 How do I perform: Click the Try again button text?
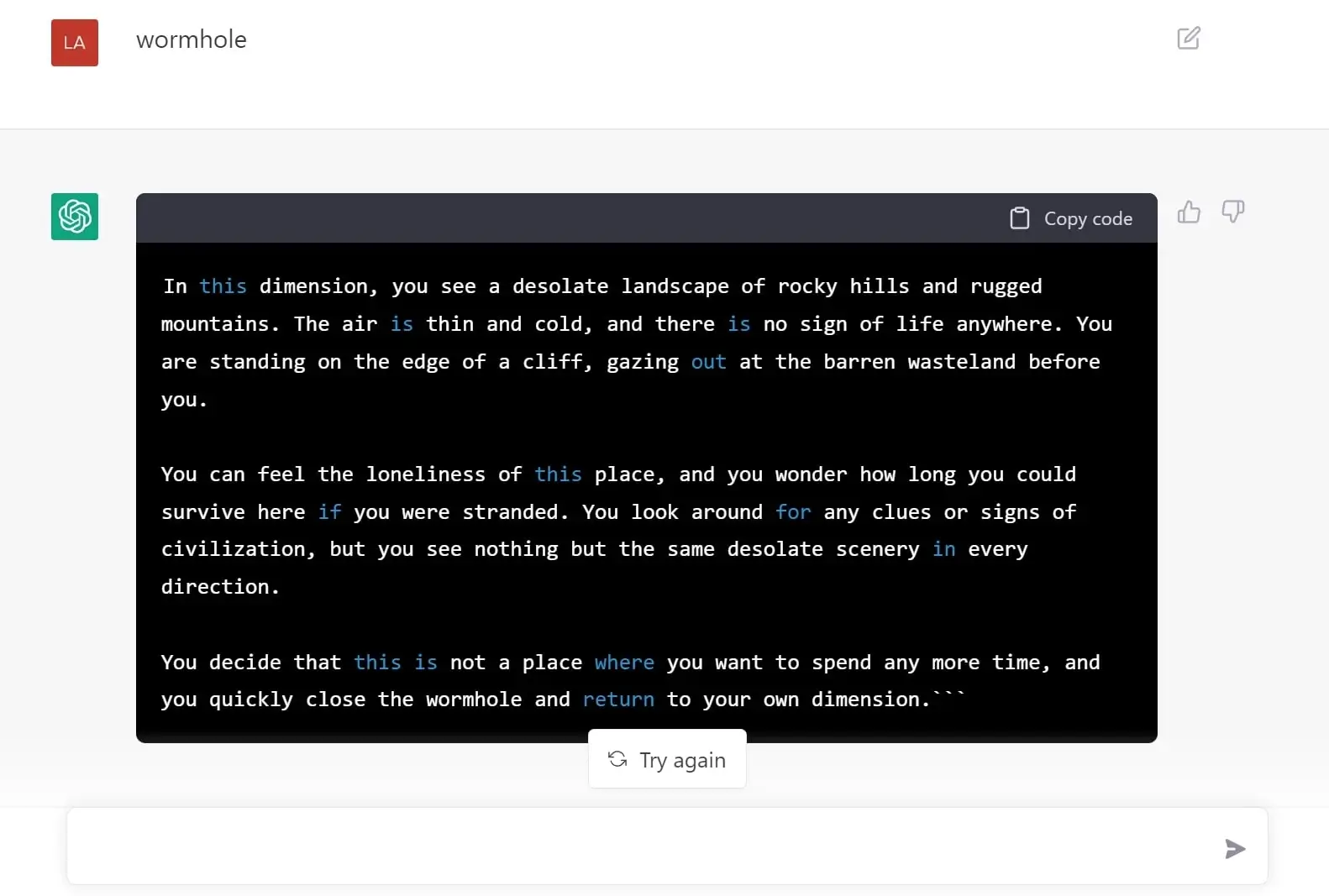pyautogui.click(x=682, y=760)
